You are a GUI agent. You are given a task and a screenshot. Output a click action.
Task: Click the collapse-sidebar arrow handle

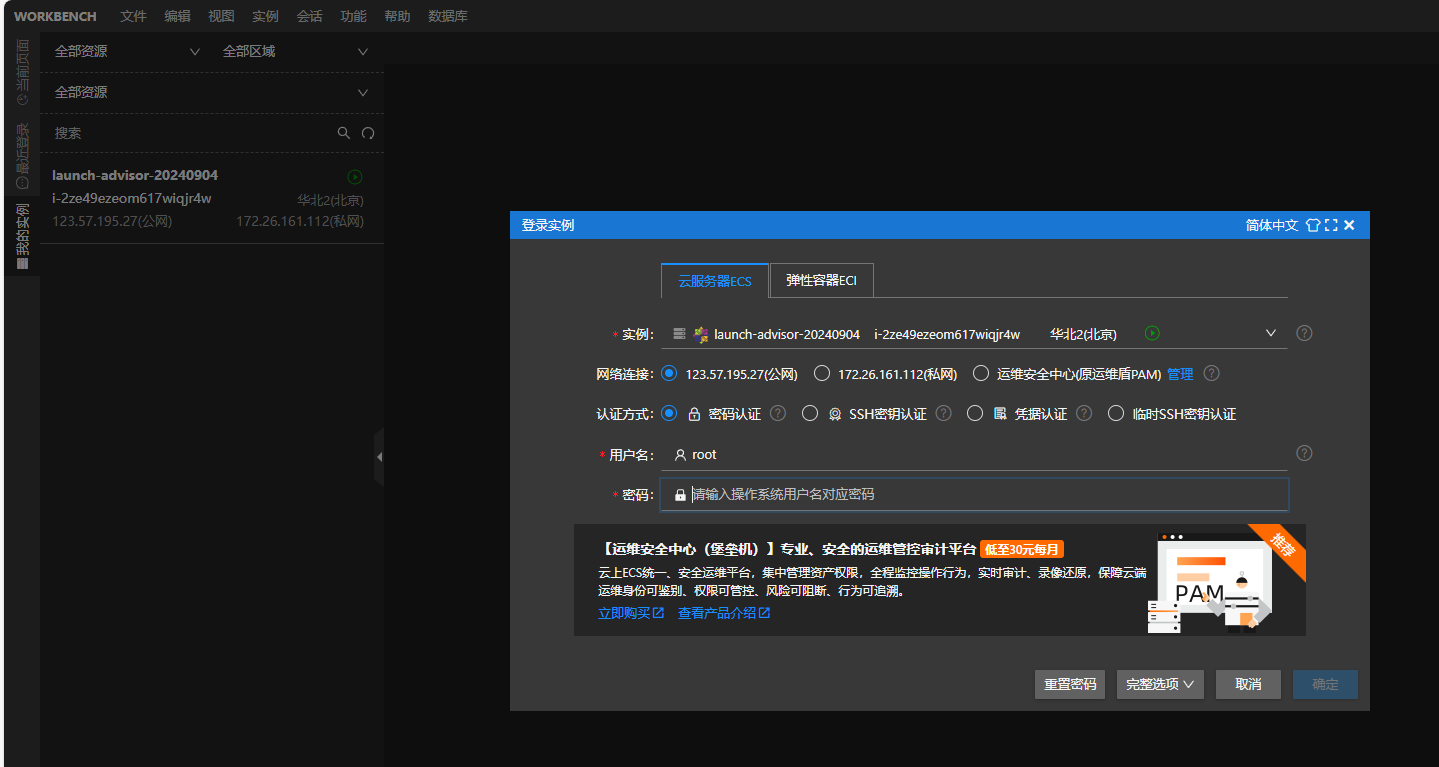click(x=379, y=457)
